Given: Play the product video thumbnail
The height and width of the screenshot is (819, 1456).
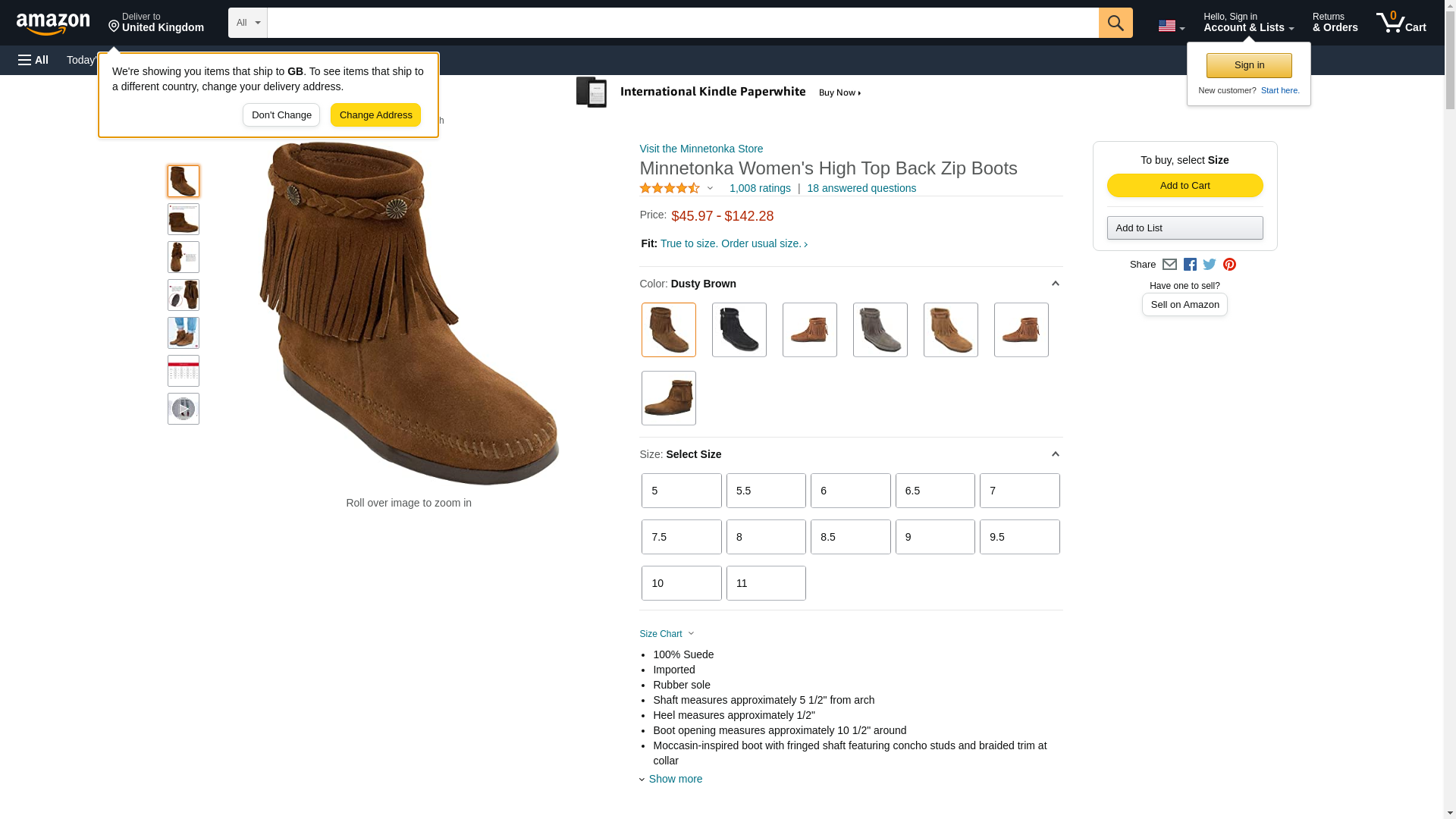Looking at the screenshot, I should click(x=184, y=409).
